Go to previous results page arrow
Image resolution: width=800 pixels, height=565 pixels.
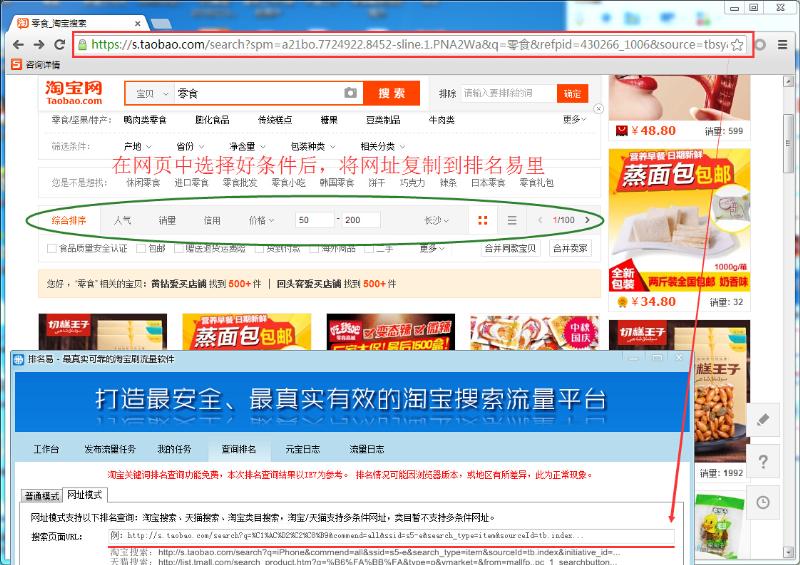pos(540,220)
